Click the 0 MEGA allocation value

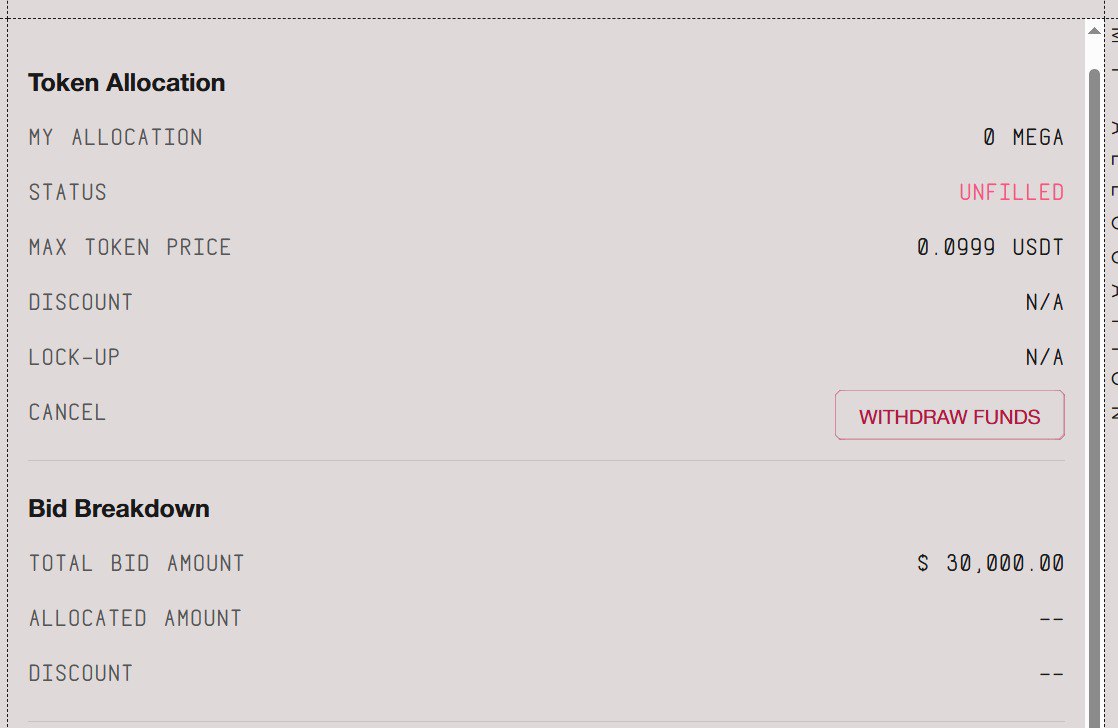tap(1023, 137)
